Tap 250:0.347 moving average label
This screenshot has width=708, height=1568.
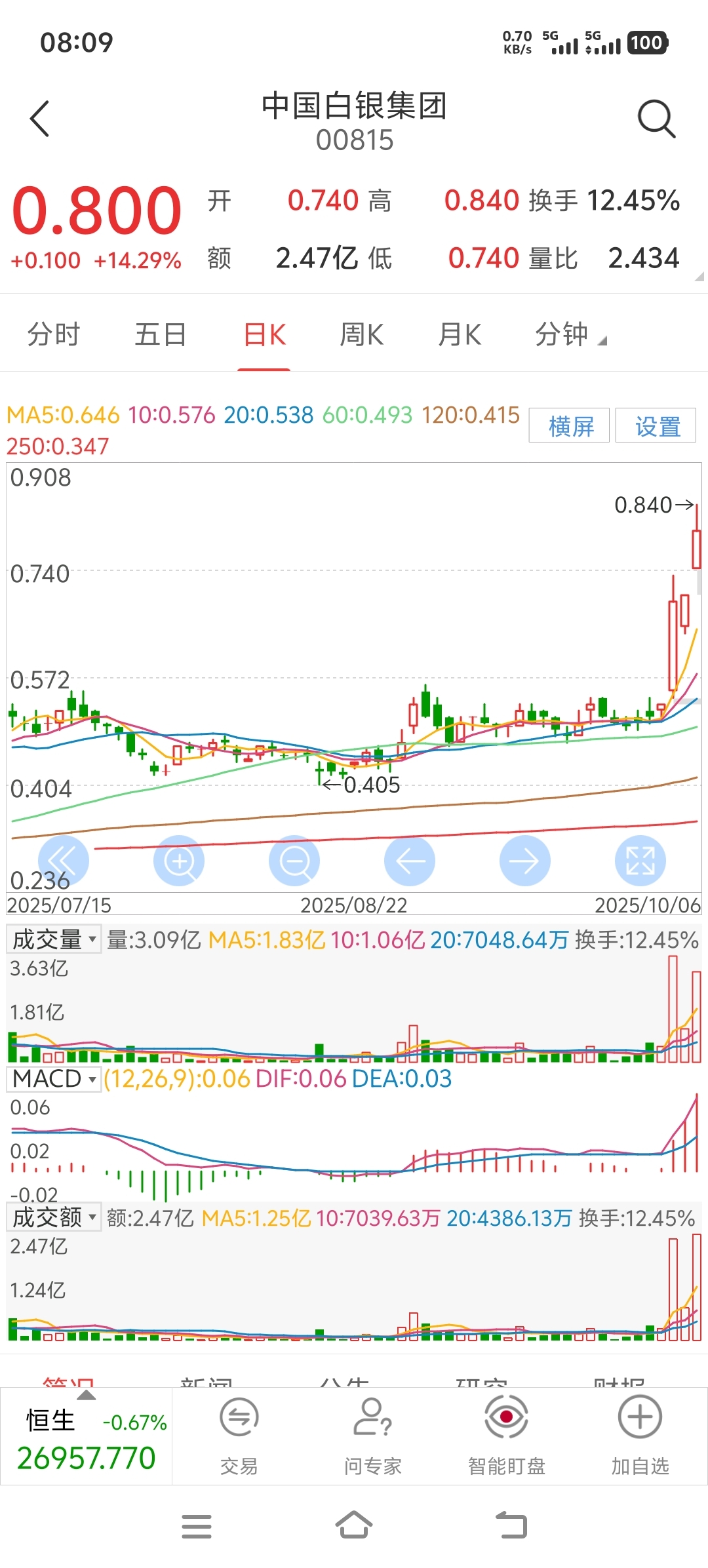click(58, 446)
